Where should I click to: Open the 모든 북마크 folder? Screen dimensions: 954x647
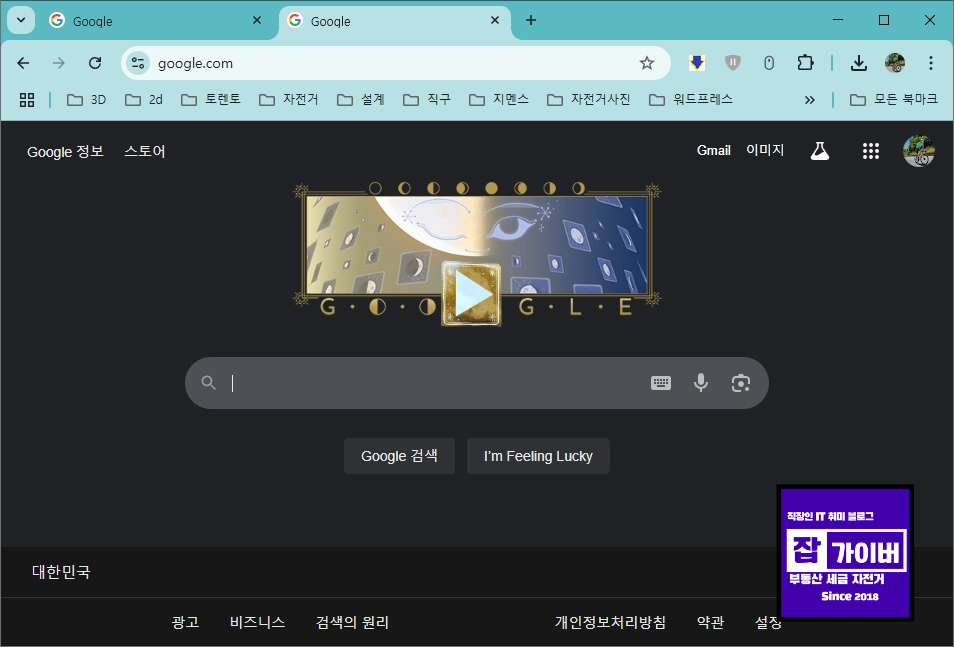[893, 99]
